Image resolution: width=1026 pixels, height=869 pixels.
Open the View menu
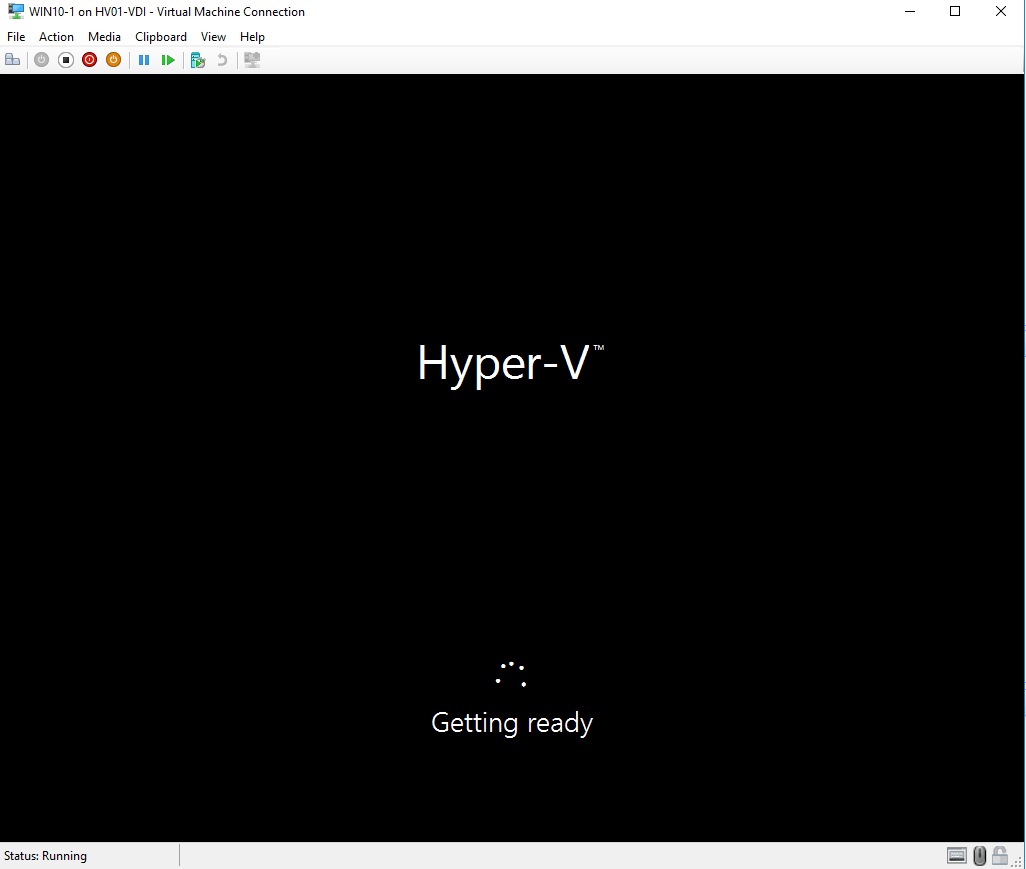pyautogui.click(x=213, y=36)
